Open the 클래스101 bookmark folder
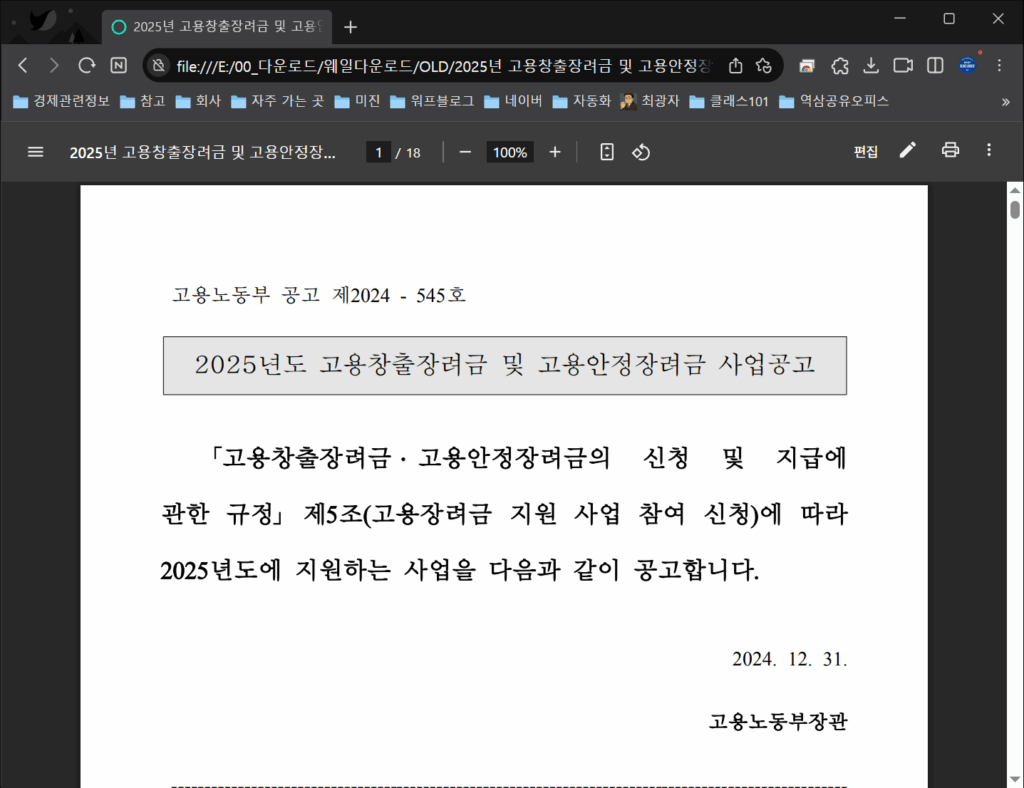 pyautogui.click(x=729, y=101)
